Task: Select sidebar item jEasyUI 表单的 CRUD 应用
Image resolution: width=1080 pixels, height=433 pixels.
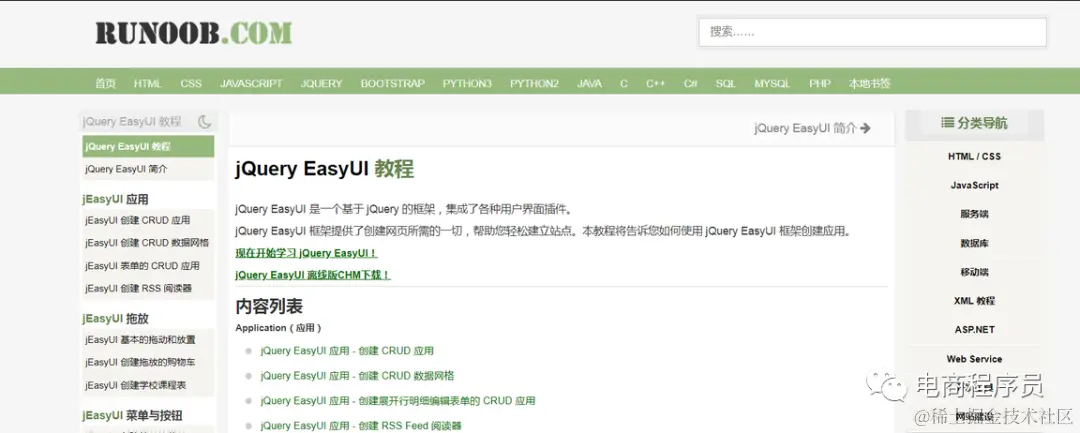Action: click(148, 266)
